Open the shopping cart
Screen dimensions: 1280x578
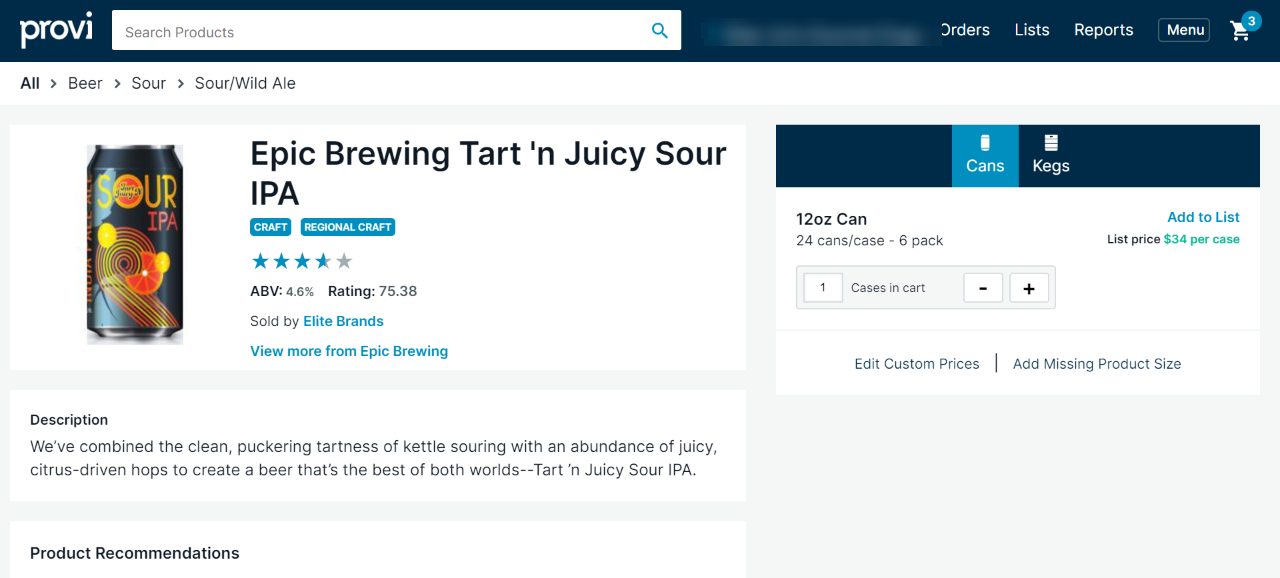click(1241, 31)
